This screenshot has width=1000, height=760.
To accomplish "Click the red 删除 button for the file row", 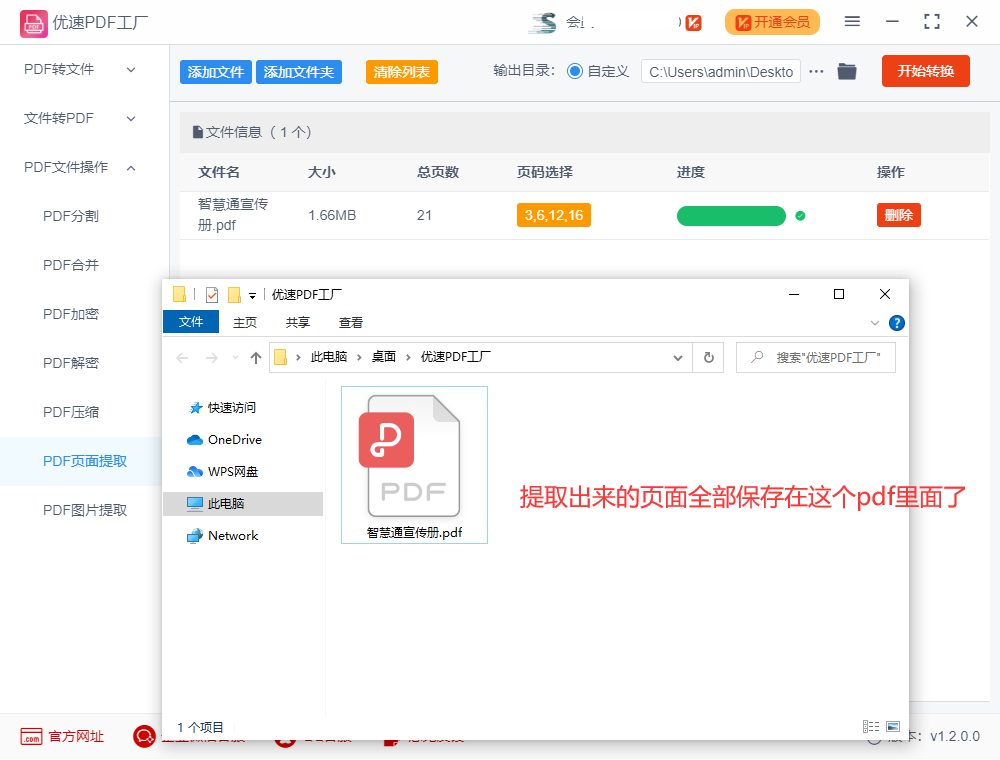I will (899, 216).
